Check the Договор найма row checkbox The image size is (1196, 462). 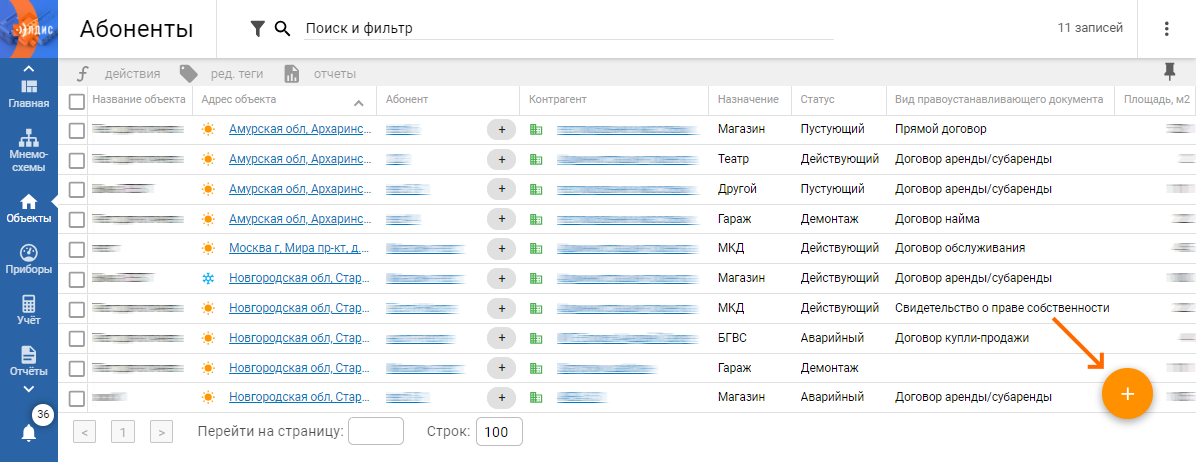pyautogui.click(x=76, y=220)
